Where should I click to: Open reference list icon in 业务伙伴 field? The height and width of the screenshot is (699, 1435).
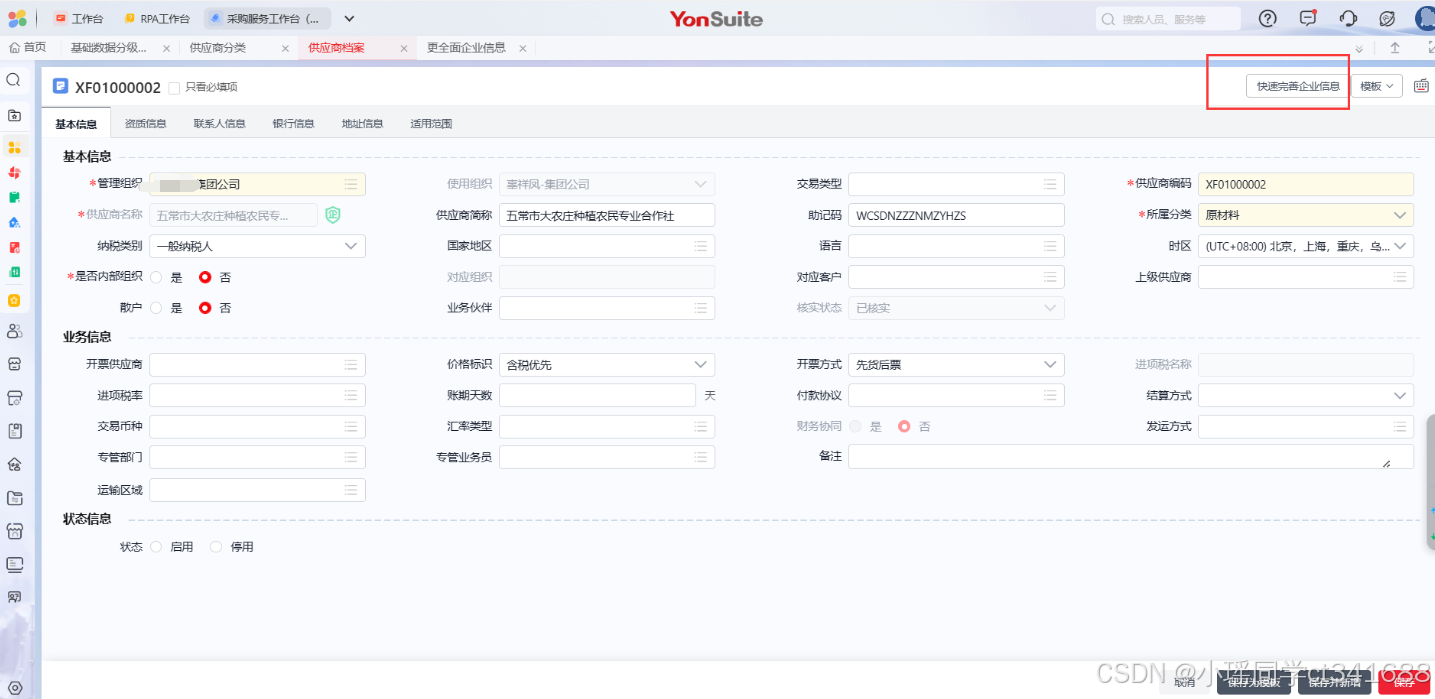pyautogui.click(x=701, y=308)
